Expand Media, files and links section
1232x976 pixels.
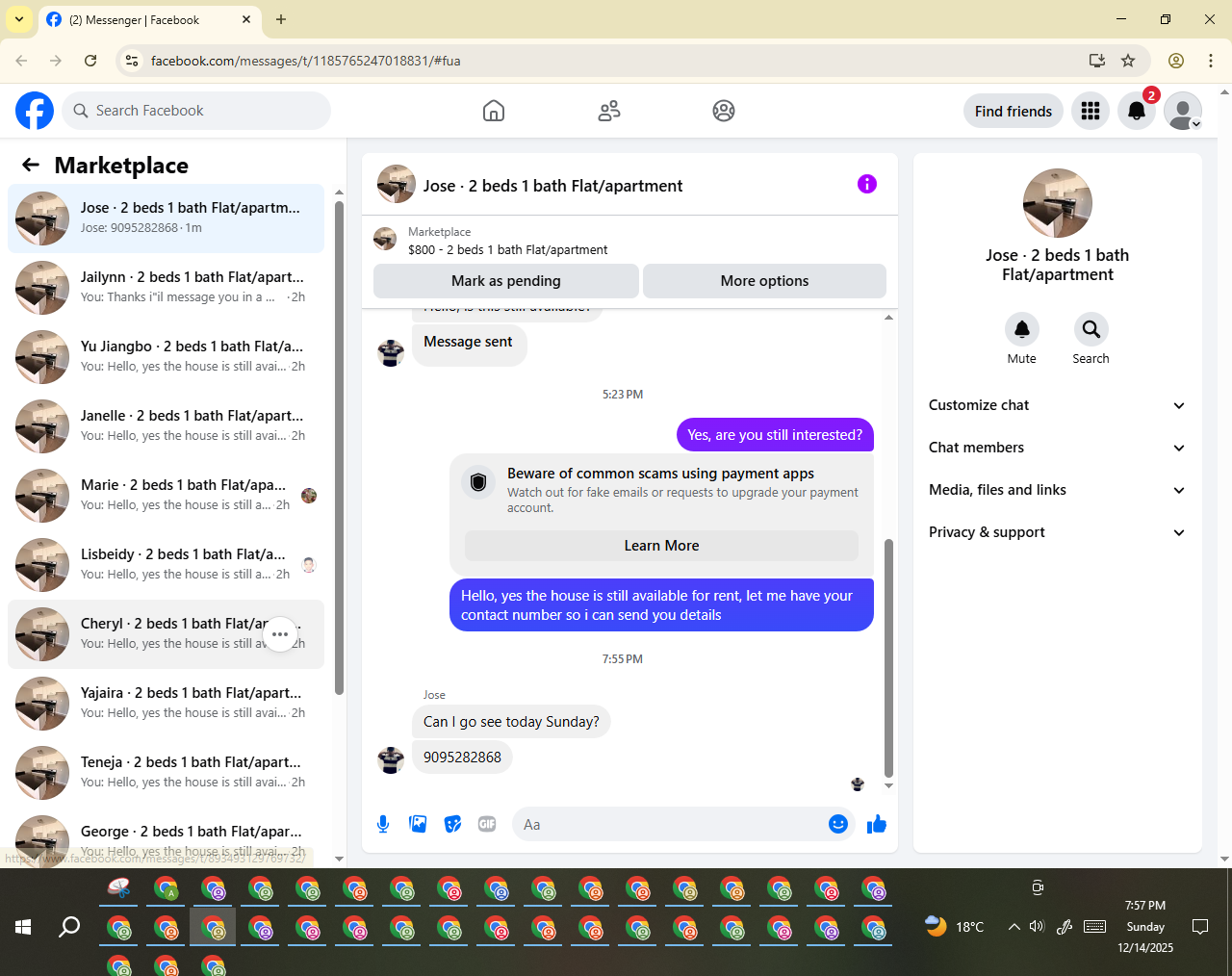[x=1058, y=490]
